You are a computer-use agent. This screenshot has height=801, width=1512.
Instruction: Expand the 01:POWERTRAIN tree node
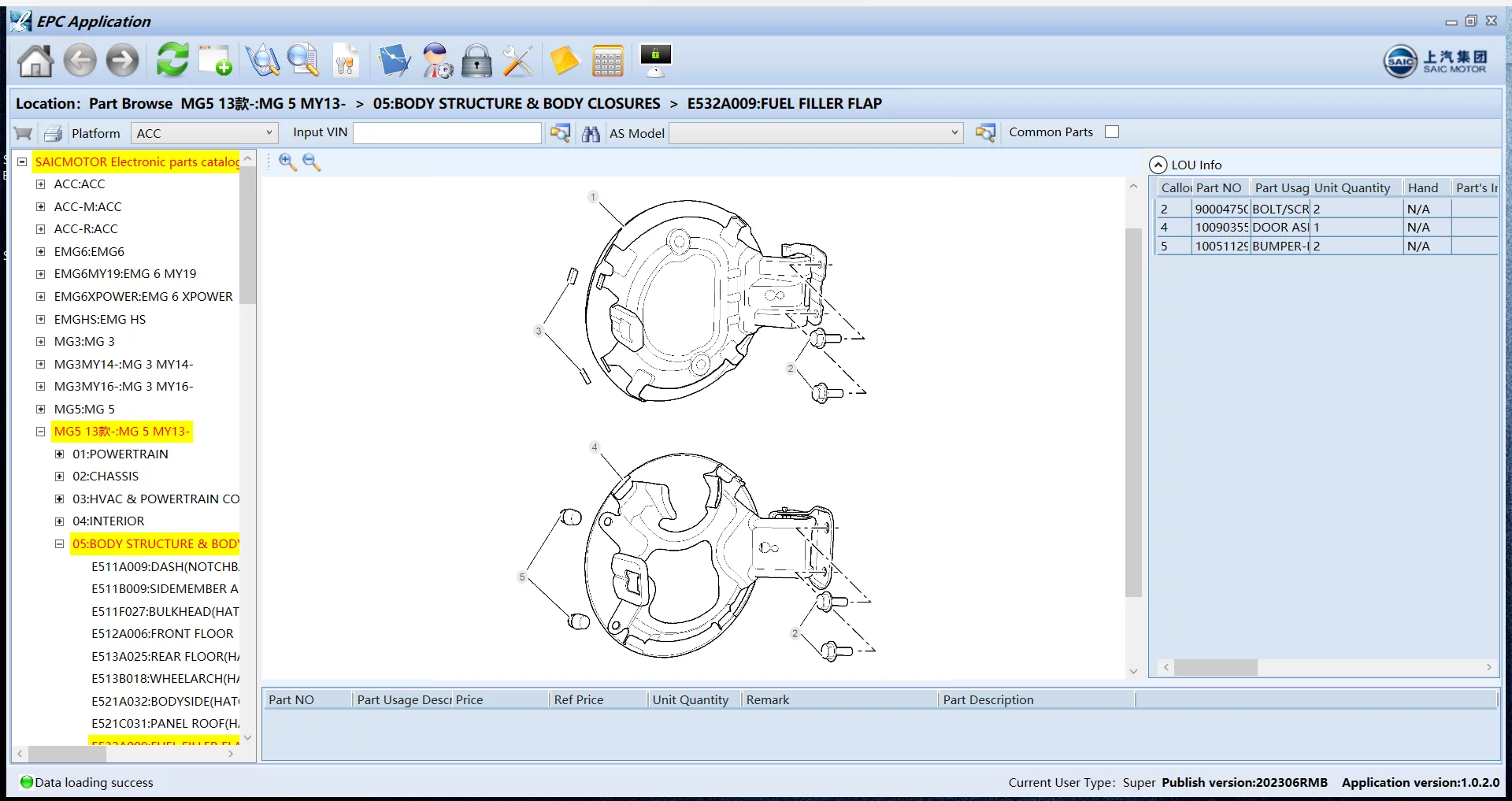pos(59,454)
